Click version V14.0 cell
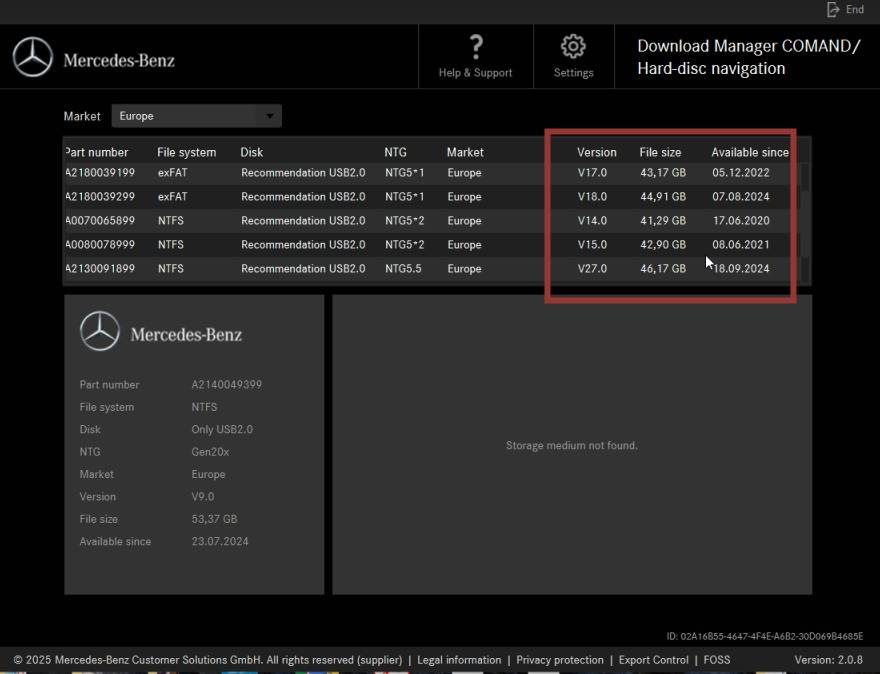This screenshot has height=674, width=880. pos(592,221)
